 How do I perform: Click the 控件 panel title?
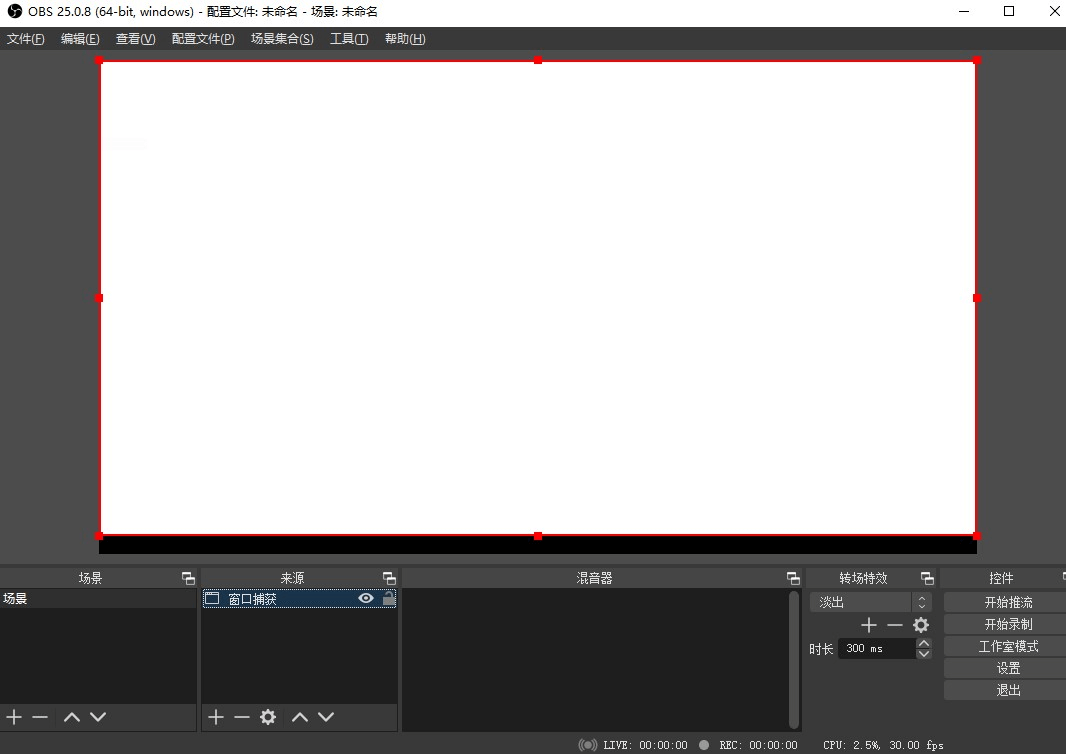1001,578
